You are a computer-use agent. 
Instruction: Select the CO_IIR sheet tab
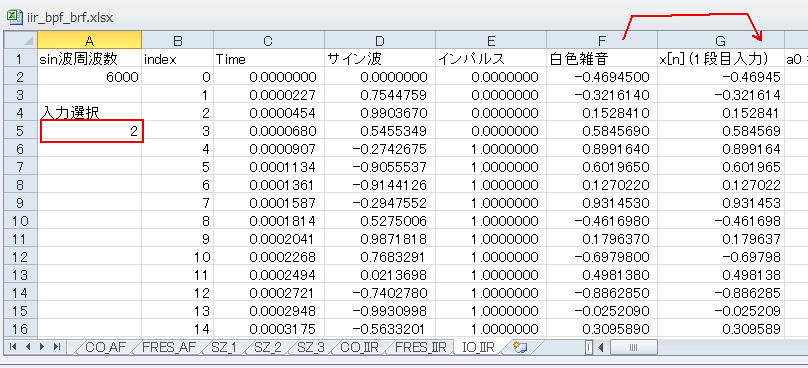point(359,347)
